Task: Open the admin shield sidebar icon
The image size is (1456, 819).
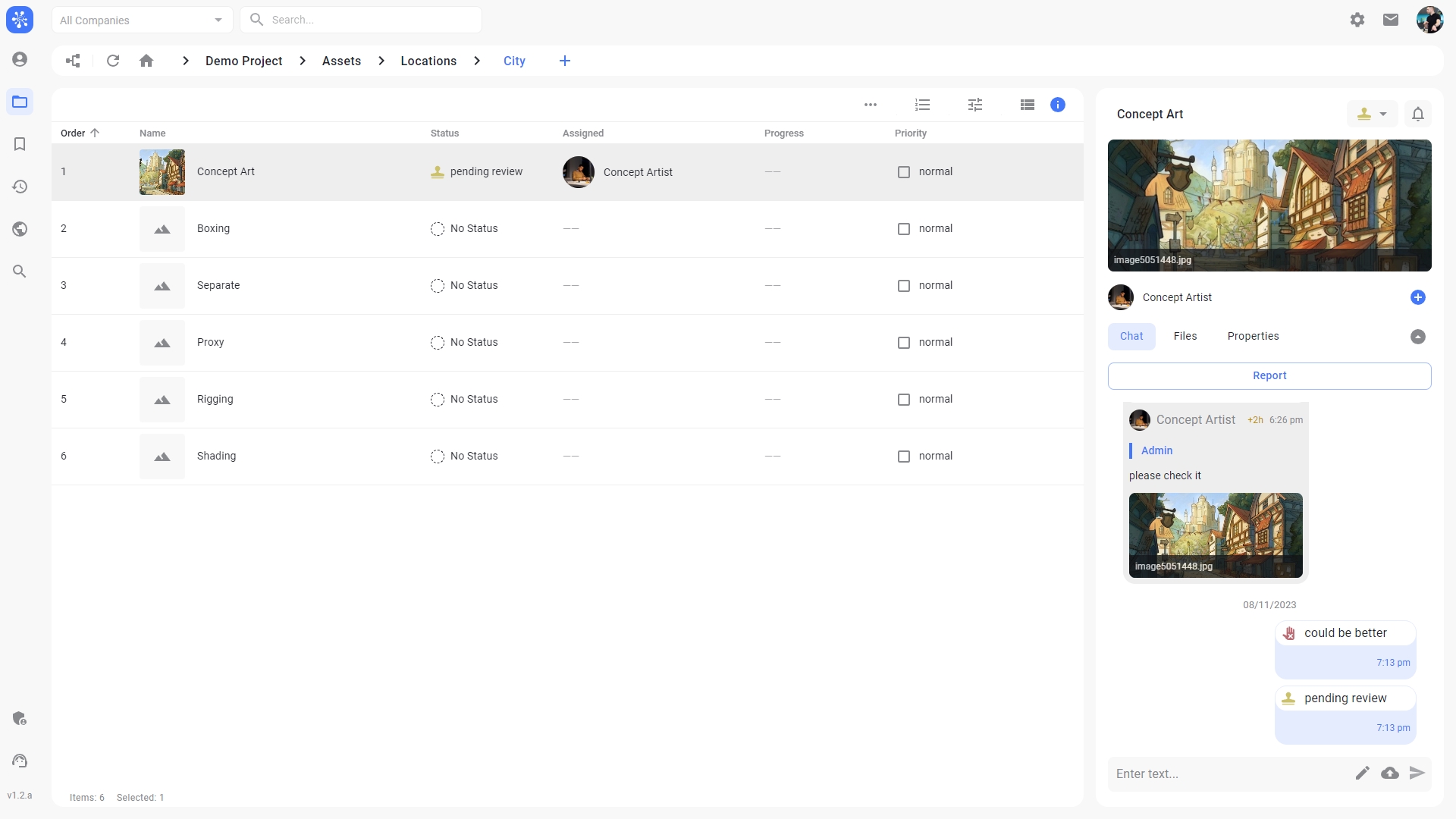Action: pos(20,718)
